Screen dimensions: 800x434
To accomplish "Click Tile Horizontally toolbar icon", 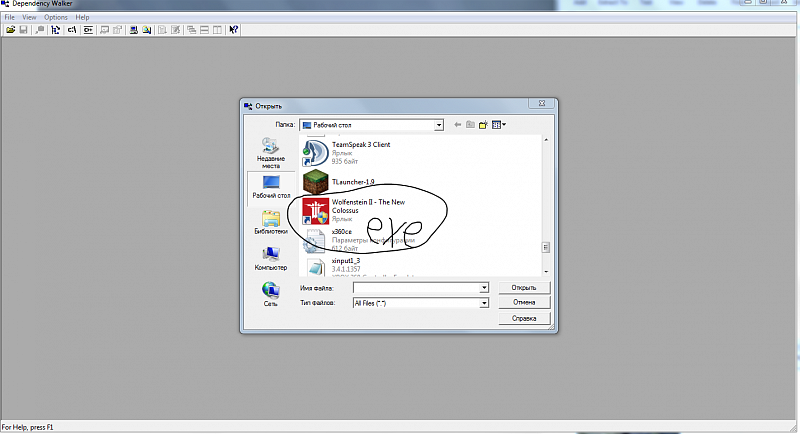I will [205, 30].
